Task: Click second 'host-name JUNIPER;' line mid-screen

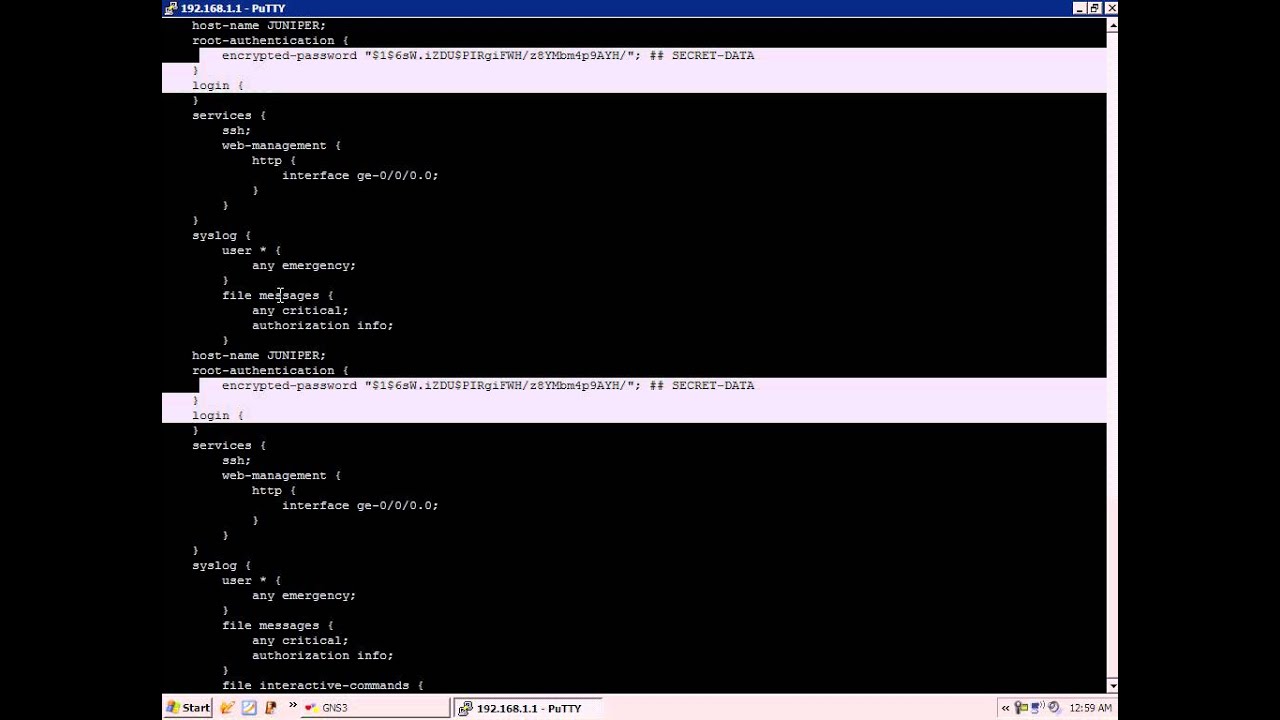Action: coord(259,356)
